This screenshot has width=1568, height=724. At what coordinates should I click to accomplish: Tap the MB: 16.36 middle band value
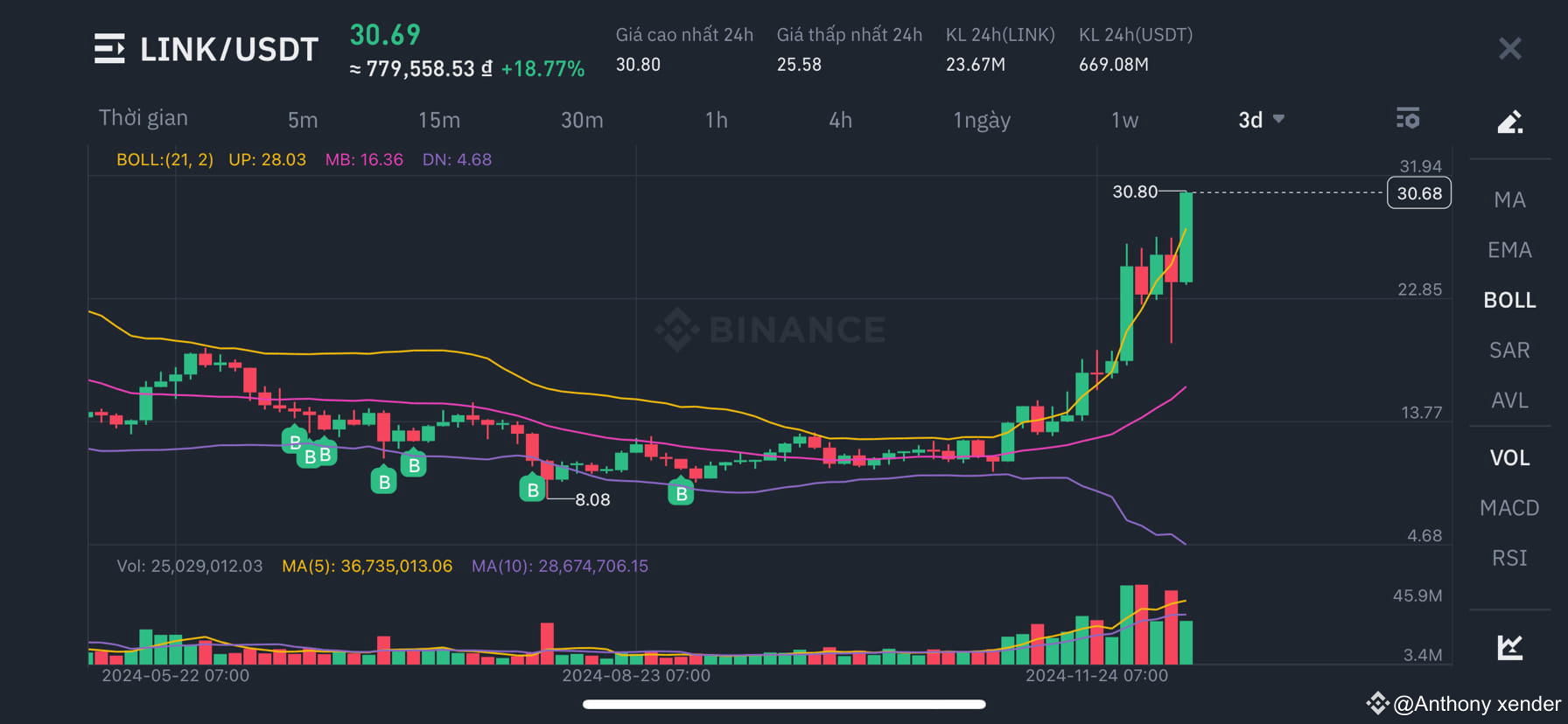tap(364, 160)
